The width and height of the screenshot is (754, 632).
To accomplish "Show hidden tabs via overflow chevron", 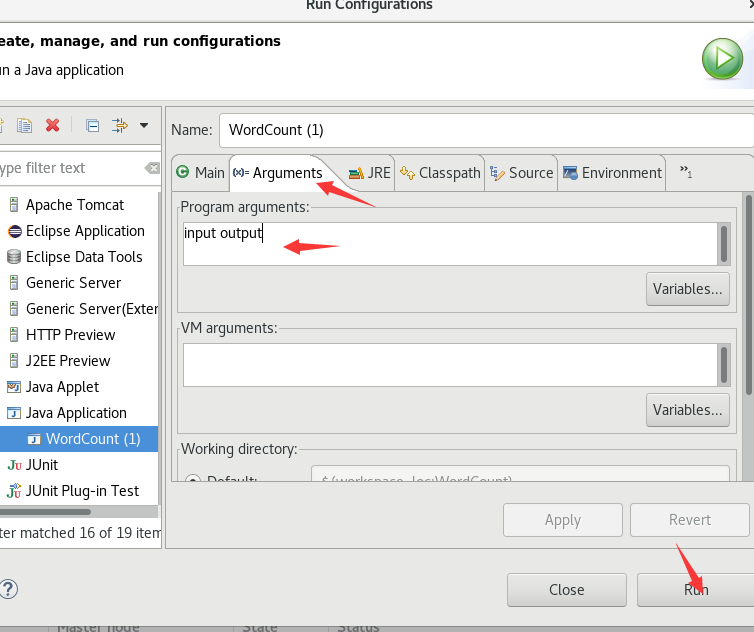I will (x=686, y=171).
